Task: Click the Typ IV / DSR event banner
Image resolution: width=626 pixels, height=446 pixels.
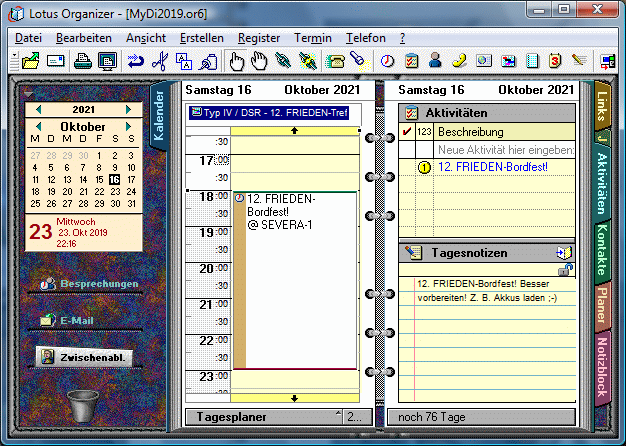Action: (x=269, y=113)
